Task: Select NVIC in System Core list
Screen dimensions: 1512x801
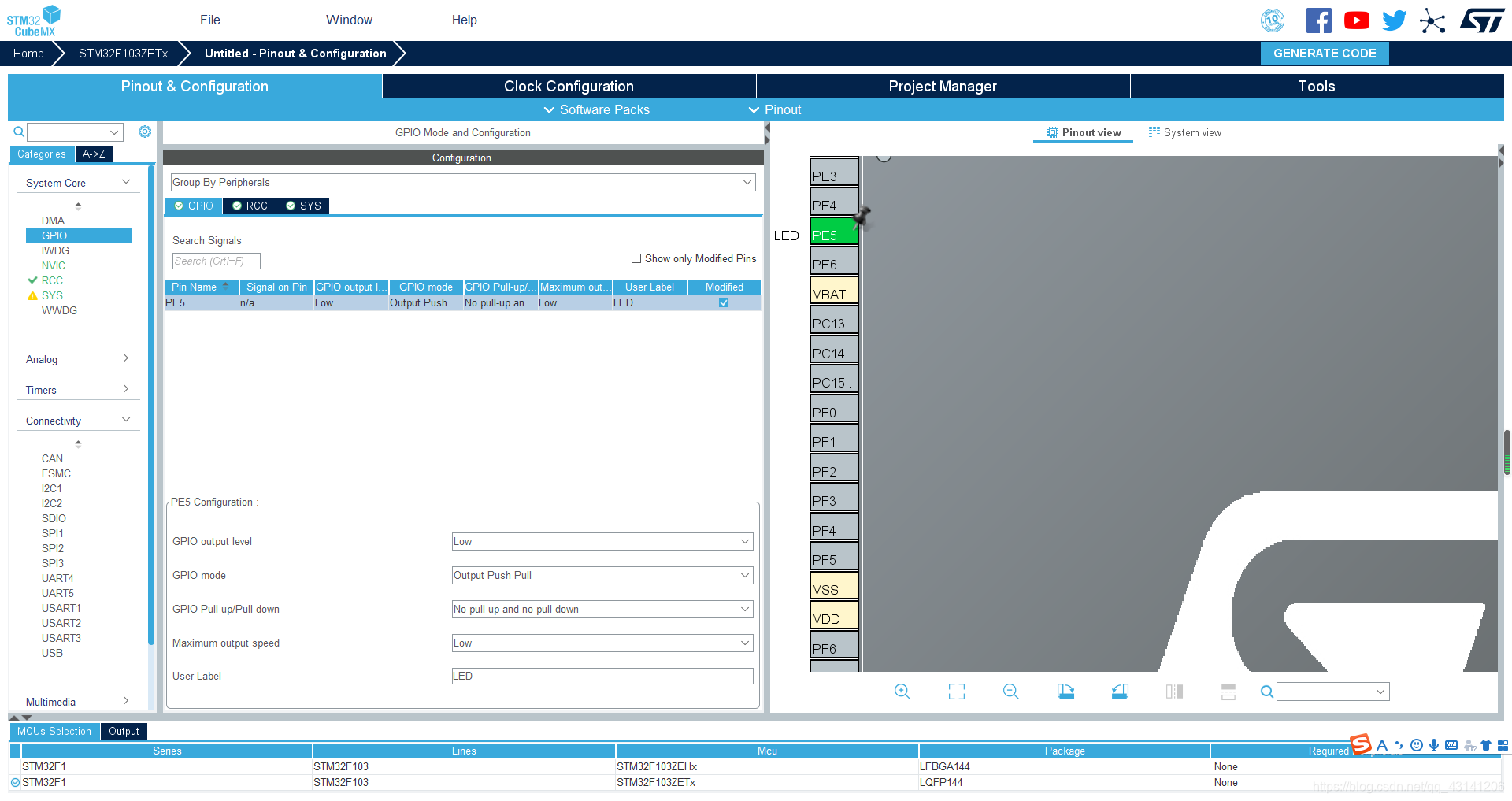Action: click(54, 265)
